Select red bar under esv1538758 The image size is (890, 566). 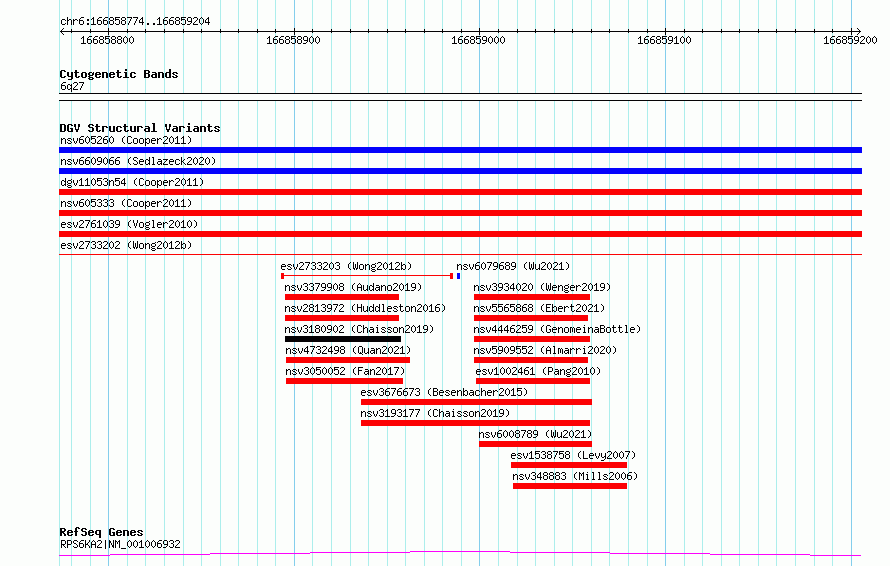pos(569,465)
